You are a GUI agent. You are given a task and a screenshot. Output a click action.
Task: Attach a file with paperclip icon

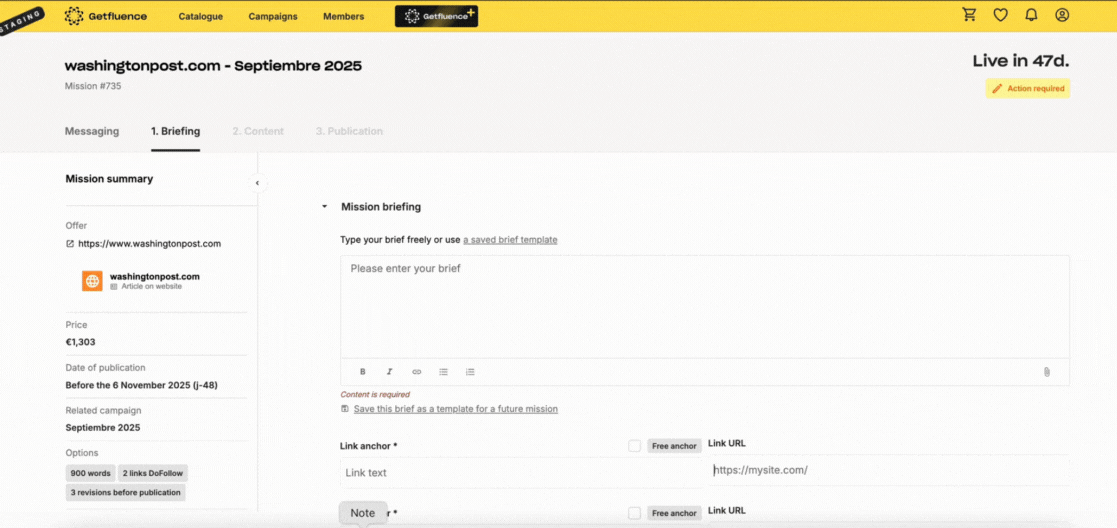coord(1046,372)
